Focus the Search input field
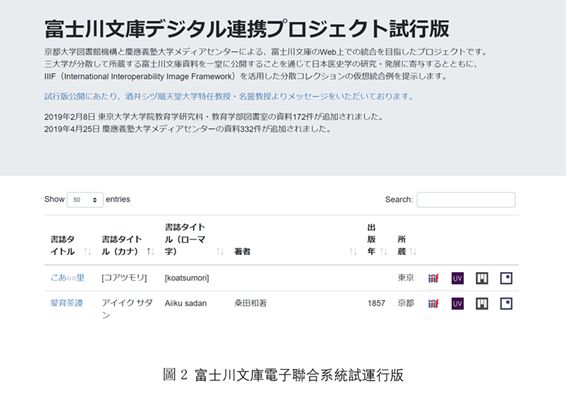The width and height of the screenshot is (567, 409). [466, 200]
